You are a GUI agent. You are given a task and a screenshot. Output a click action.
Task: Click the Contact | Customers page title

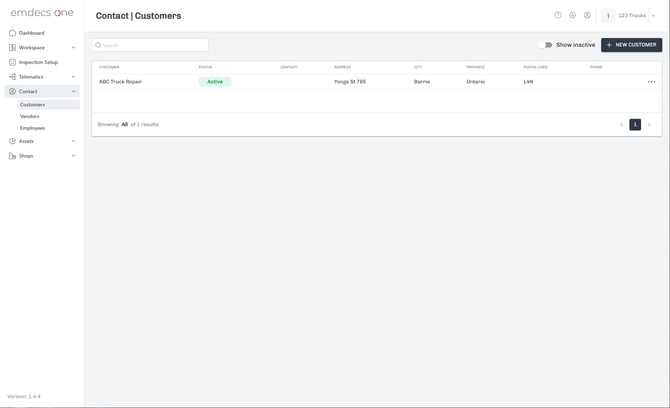138,16
